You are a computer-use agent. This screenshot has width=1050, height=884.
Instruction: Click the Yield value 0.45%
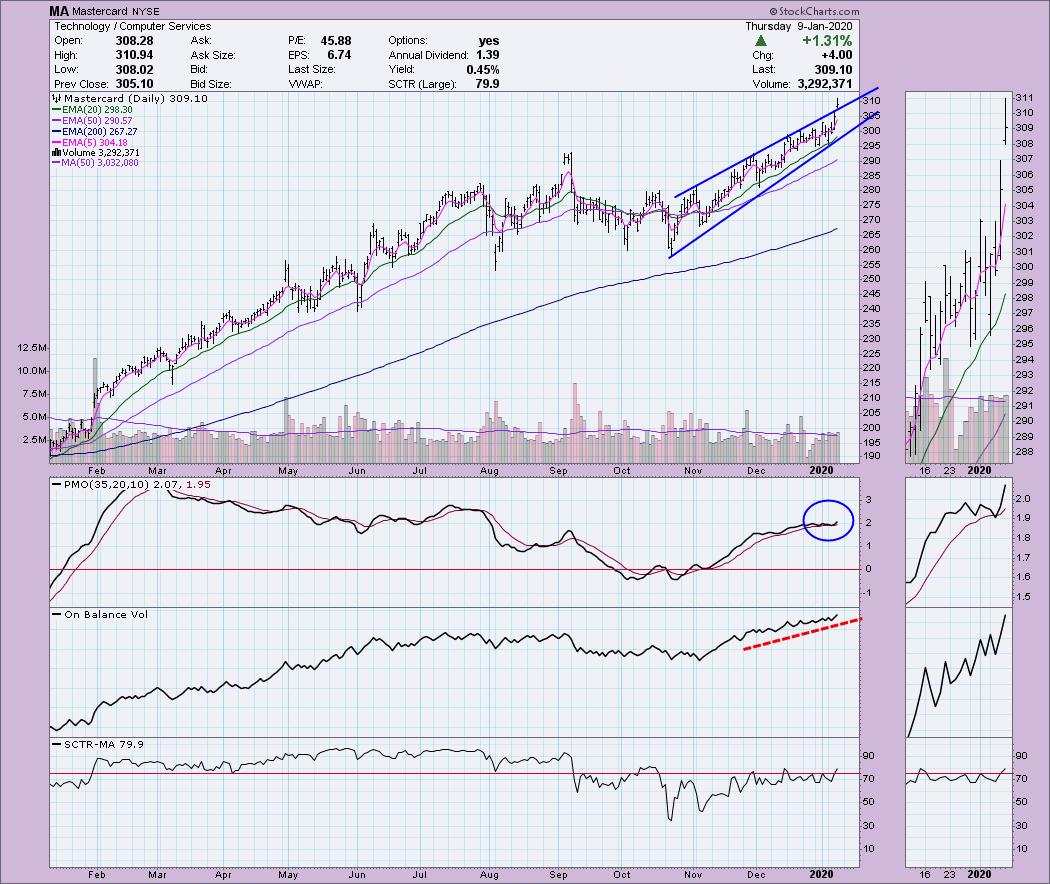tap(483, 70)
